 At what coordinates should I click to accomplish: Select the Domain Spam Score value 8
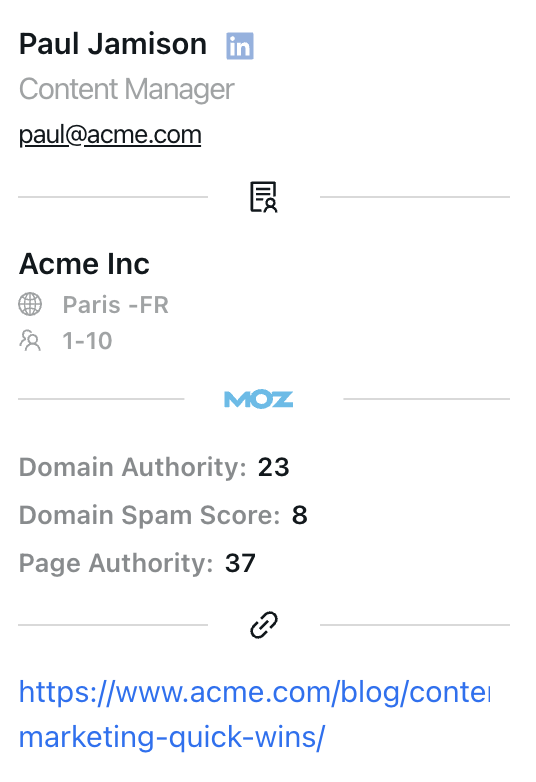coord(300,515)
